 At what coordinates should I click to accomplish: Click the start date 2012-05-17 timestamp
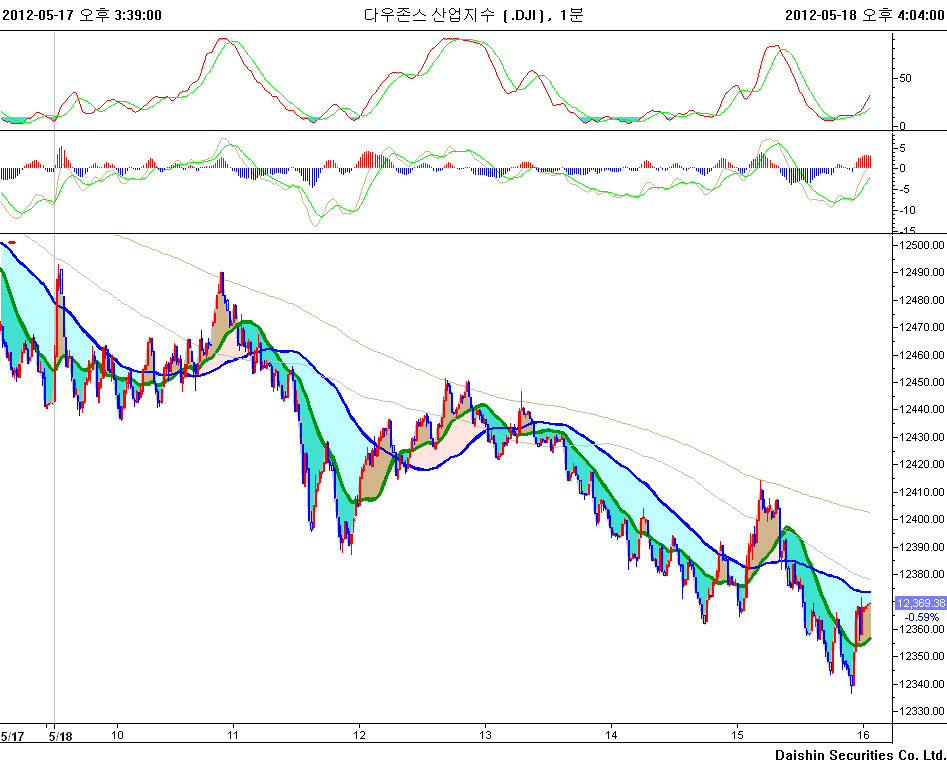[x=82, y=14]
